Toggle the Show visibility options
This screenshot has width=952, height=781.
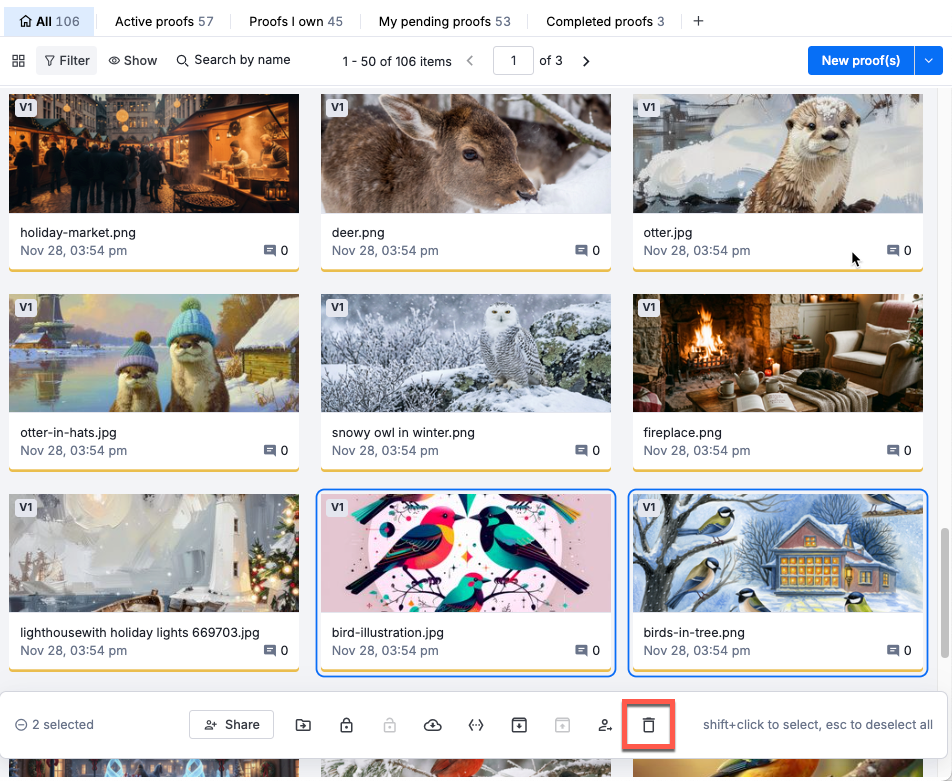click(133, 61)
